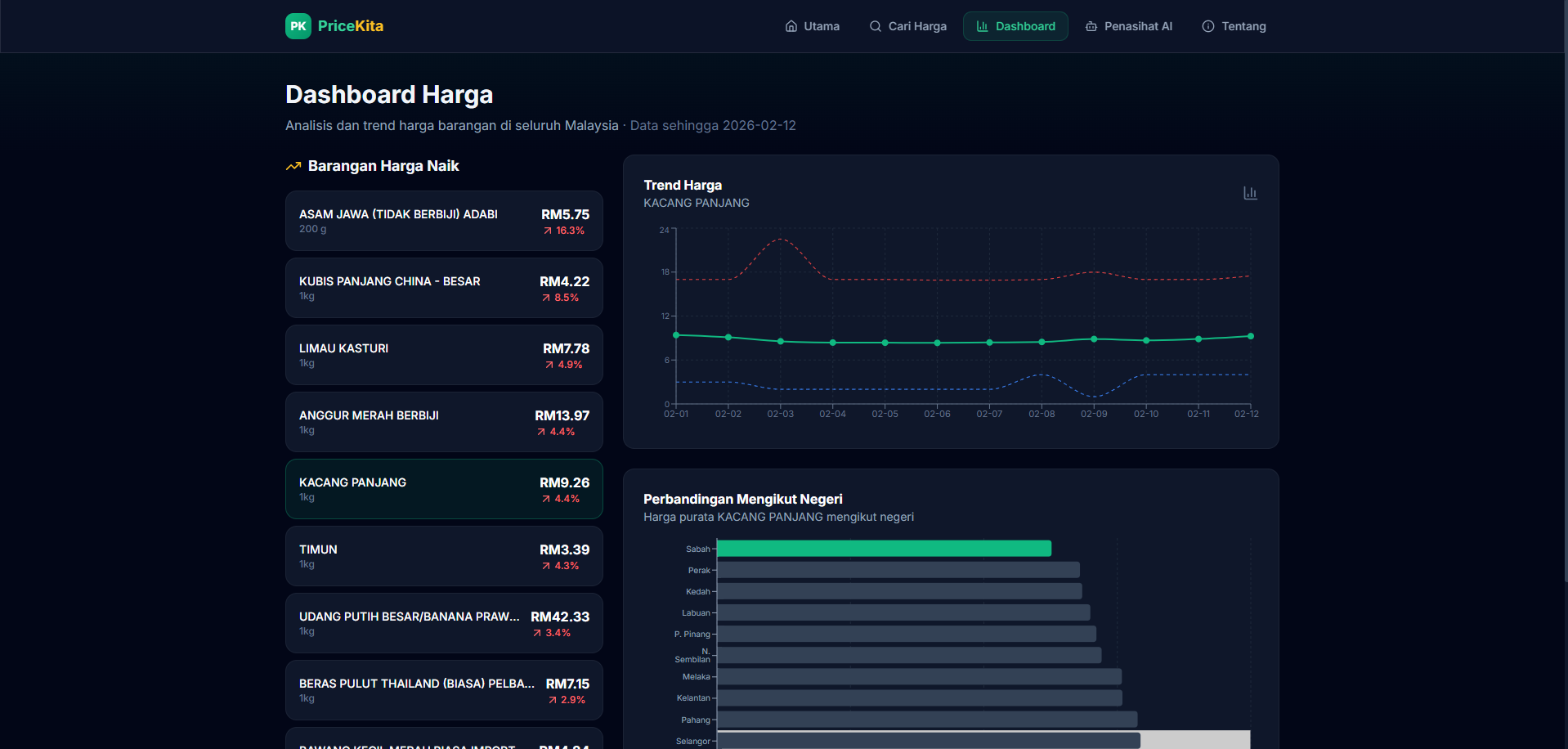Open PriceKita brand link
Viewport: 1568px width, 749px height.
(350, 26)
